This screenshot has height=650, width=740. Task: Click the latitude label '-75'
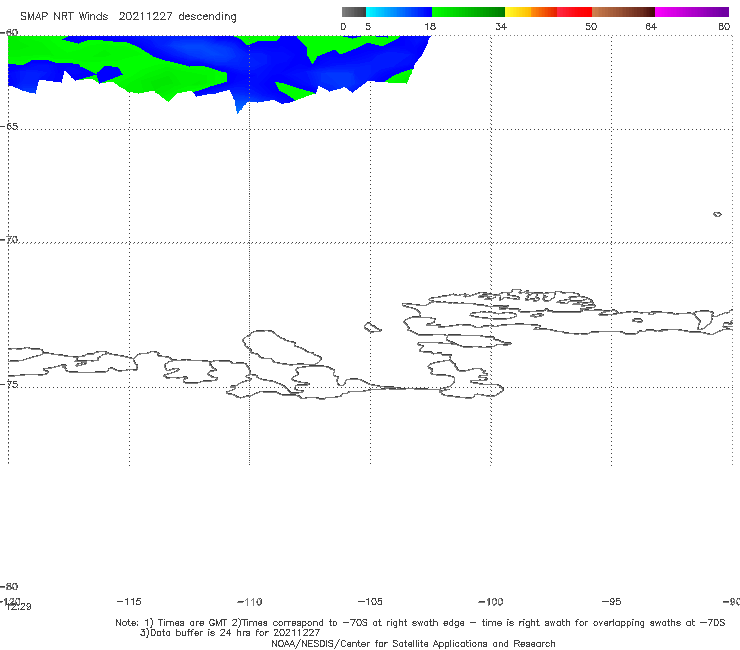pyautogui.click(x=9, y=384)
